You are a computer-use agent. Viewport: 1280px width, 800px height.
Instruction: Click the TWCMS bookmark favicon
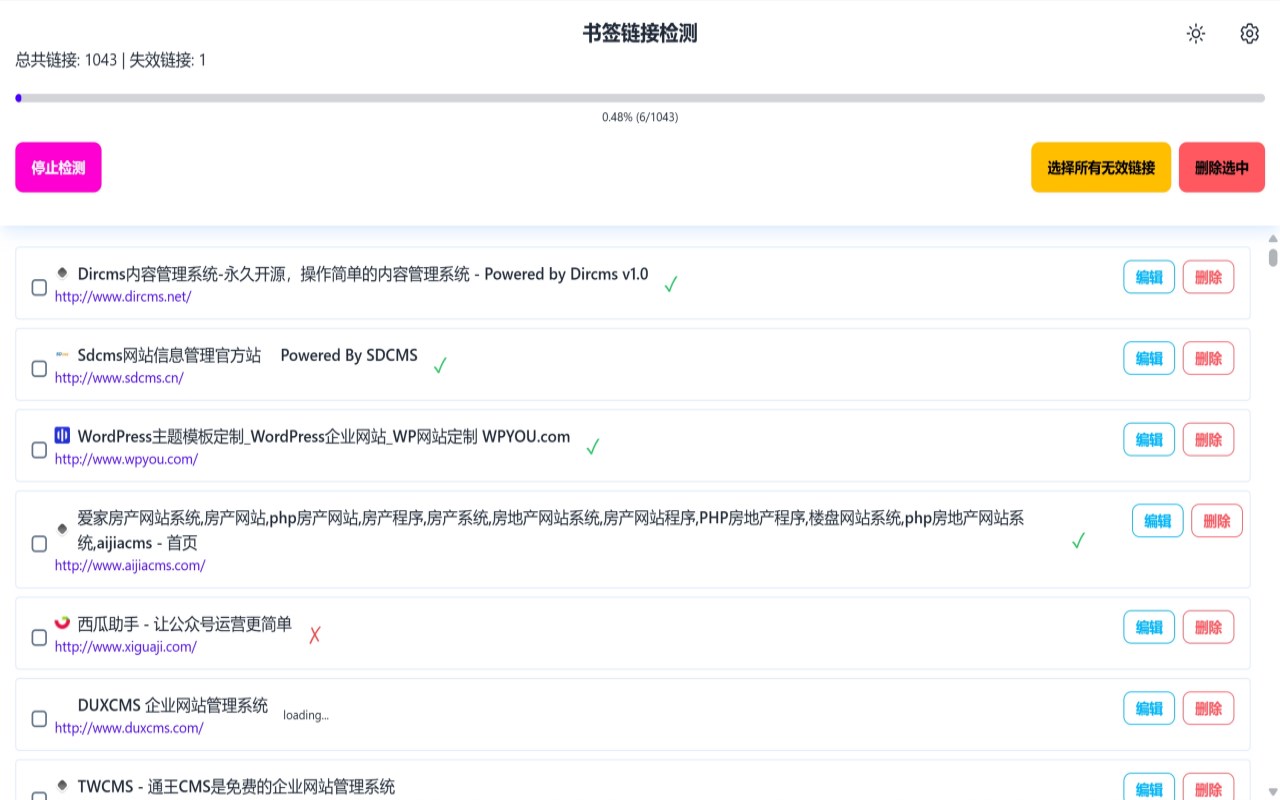click(x=63, y=786)
